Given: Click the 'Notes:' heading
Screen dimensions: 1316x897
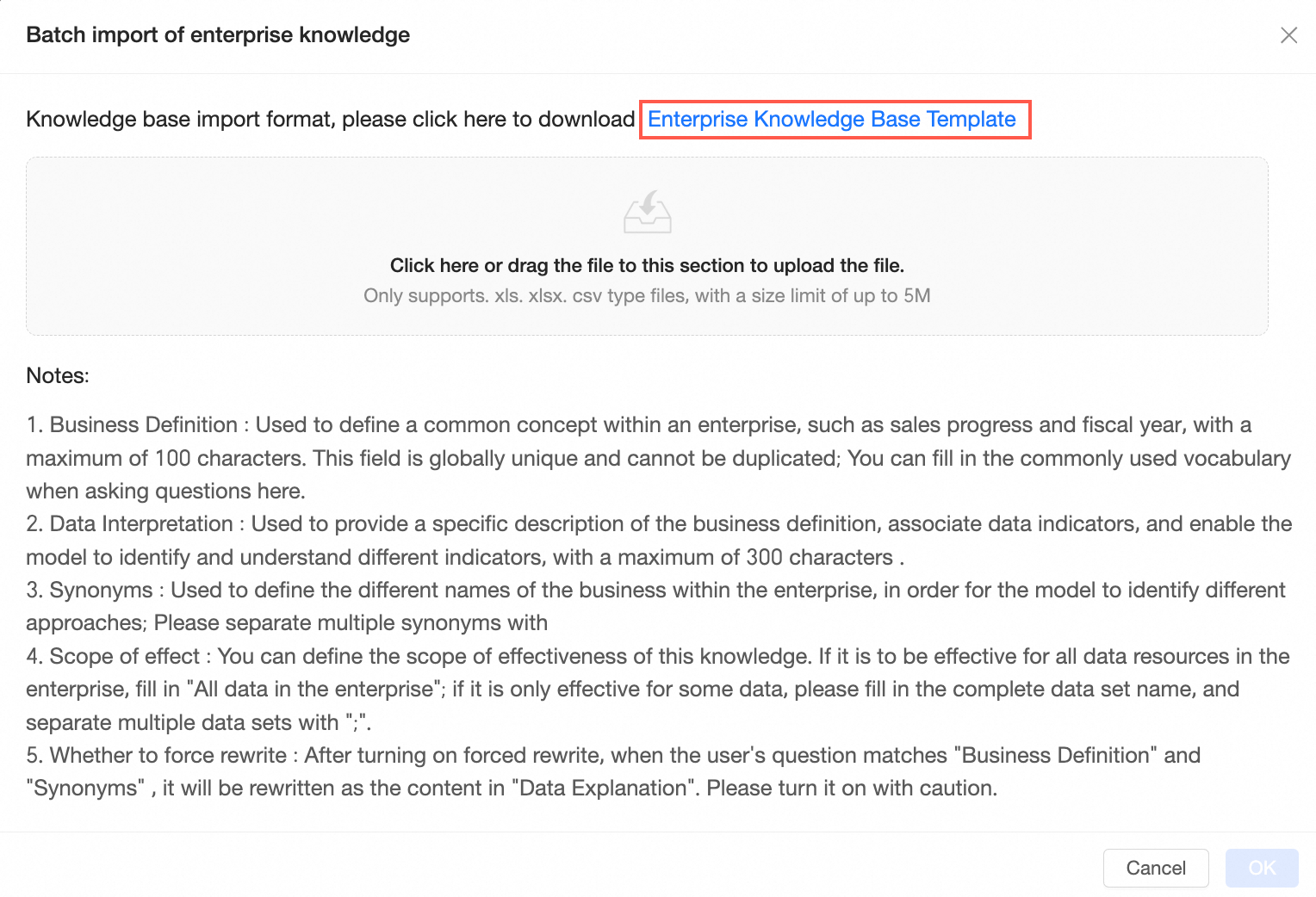Looking at the screenshot, I should click(x=58, y=375).
